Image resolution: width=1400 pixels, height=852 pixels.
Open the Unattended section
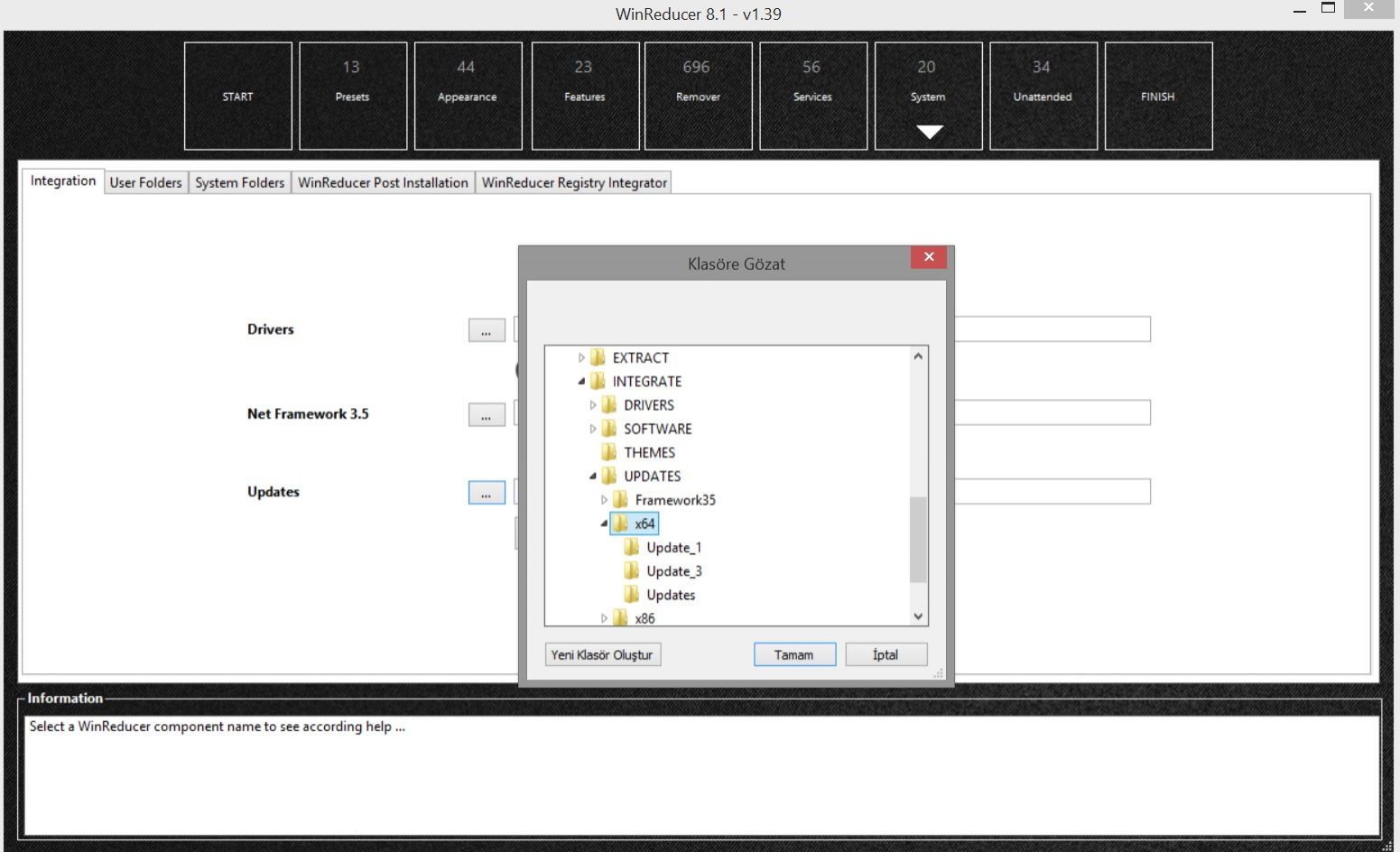1043,96
